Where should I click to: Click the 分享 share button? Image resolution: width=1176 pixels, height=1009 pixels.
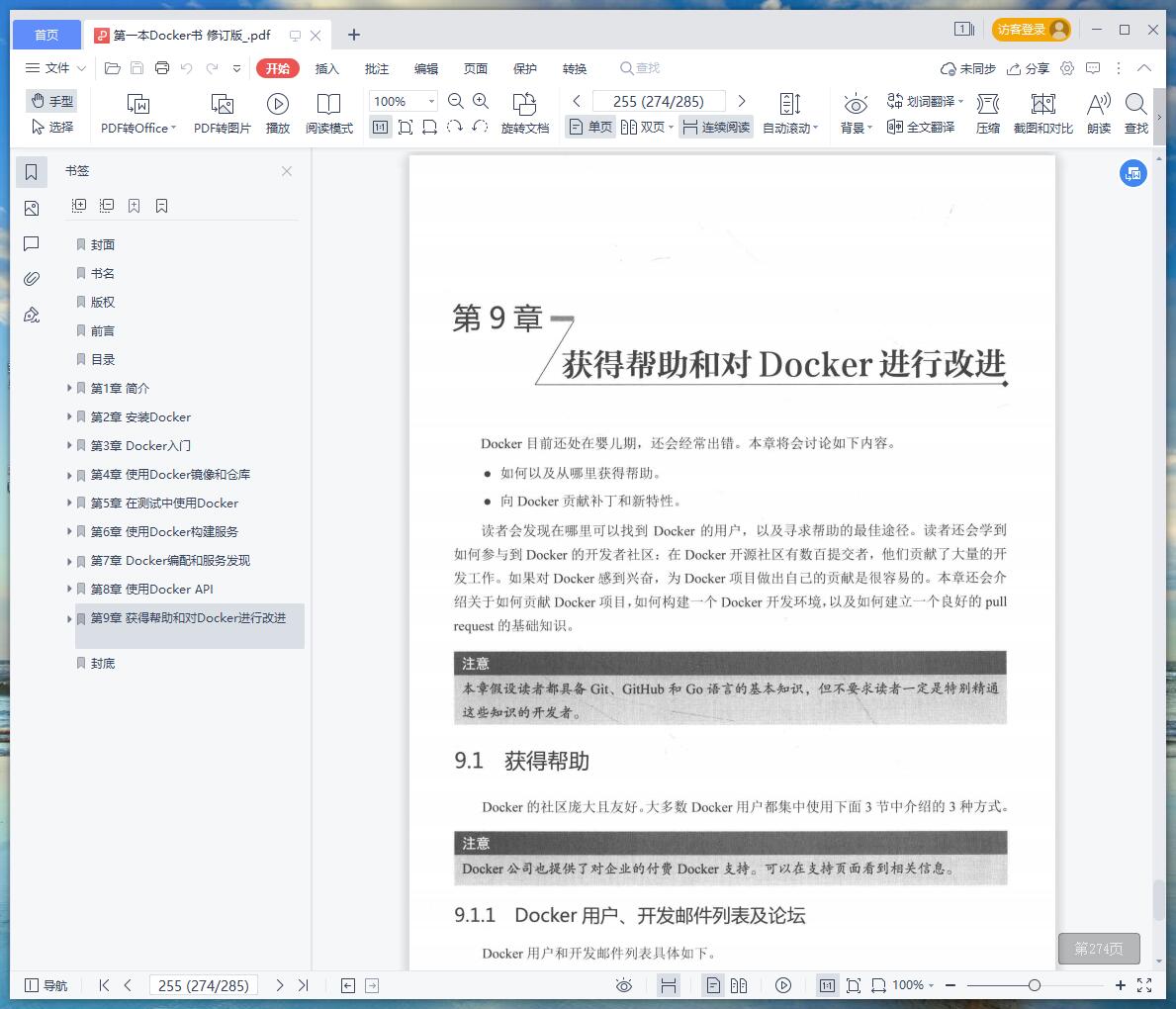[1028, 68]
